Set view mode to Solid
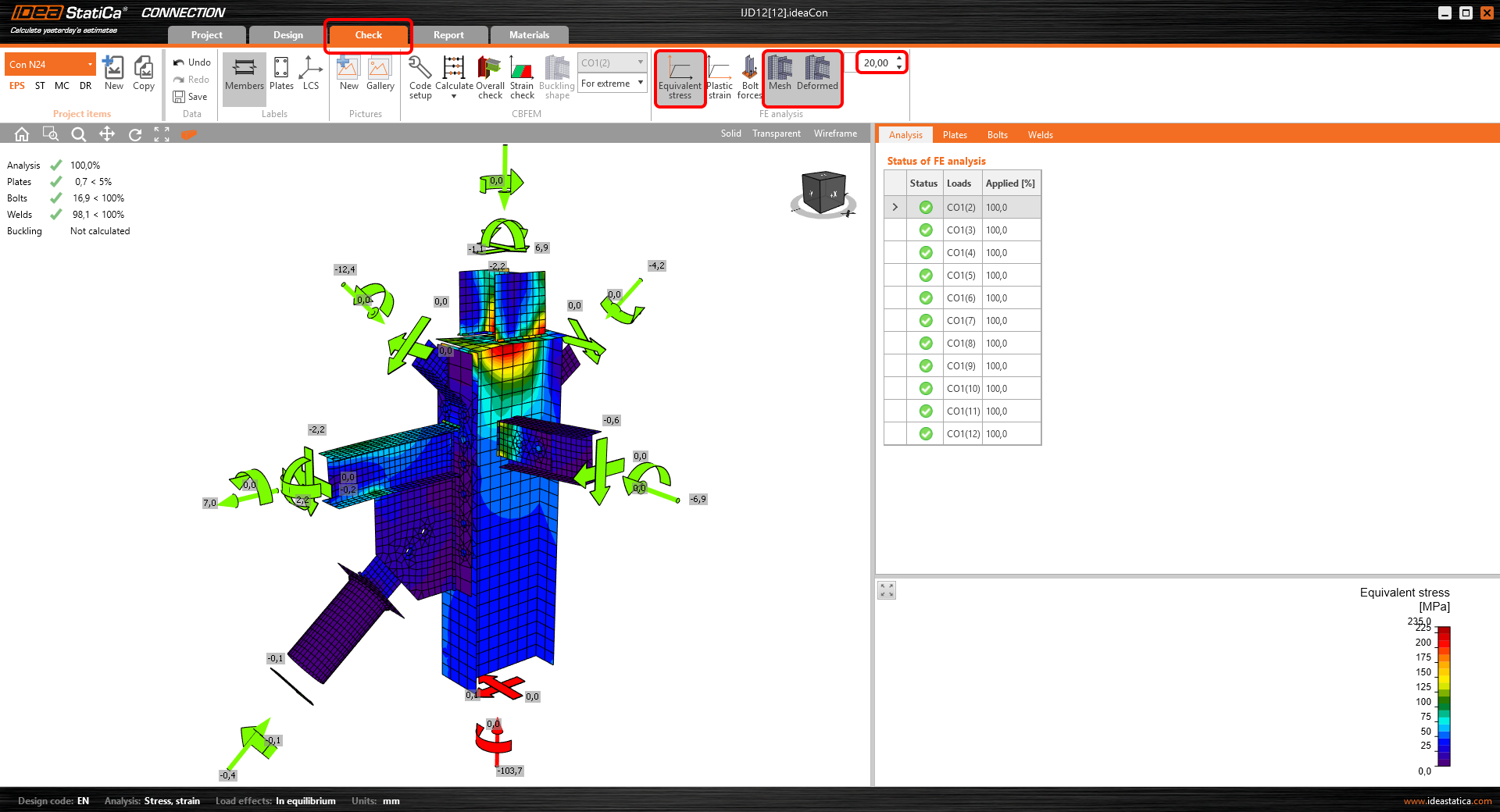 pyautogui.click(x=731, y=134)
